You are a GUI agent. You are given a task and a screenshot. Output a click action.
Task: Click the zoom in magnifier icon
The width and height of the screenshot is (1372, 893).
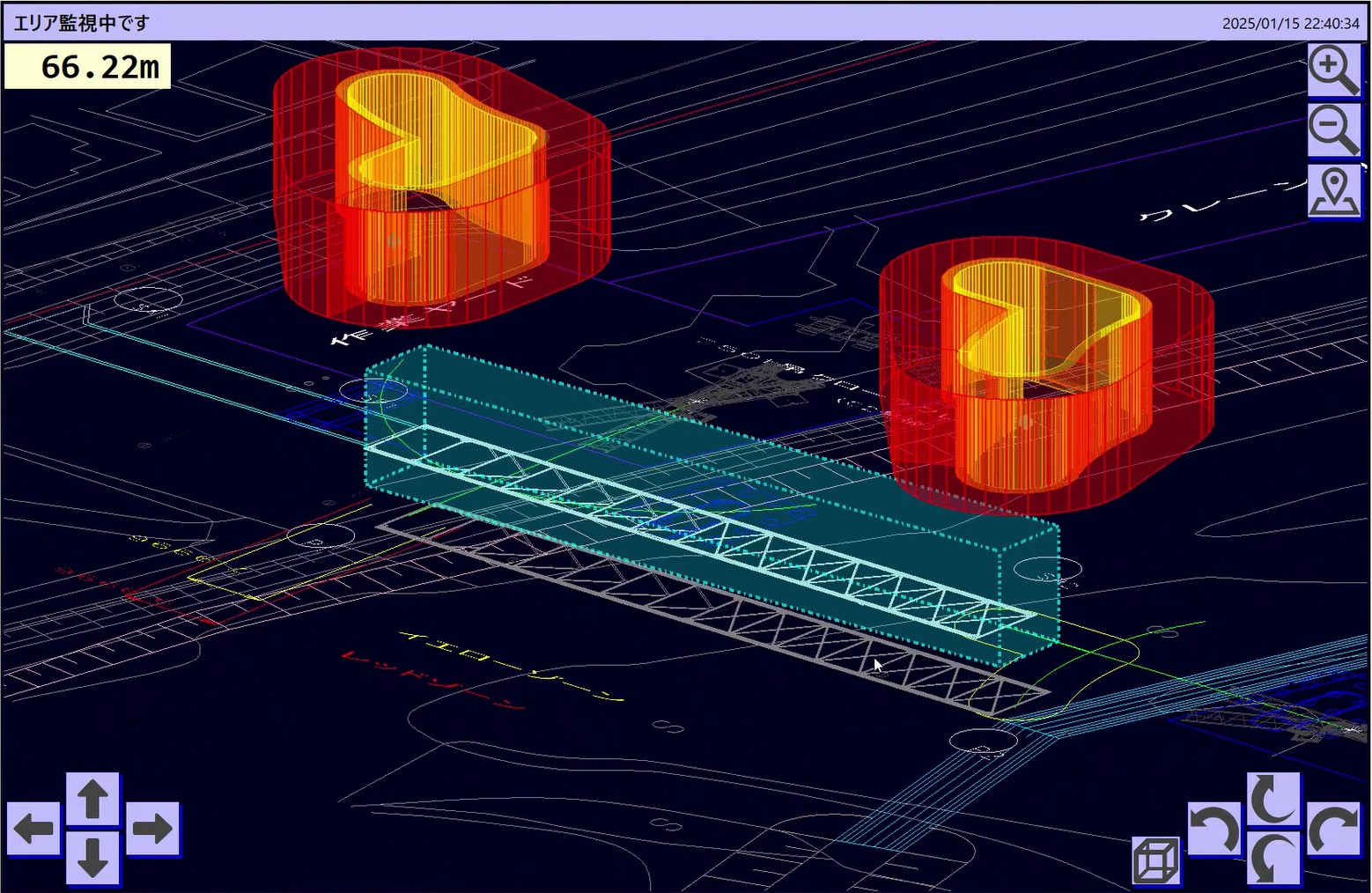tap(1333, 69)
